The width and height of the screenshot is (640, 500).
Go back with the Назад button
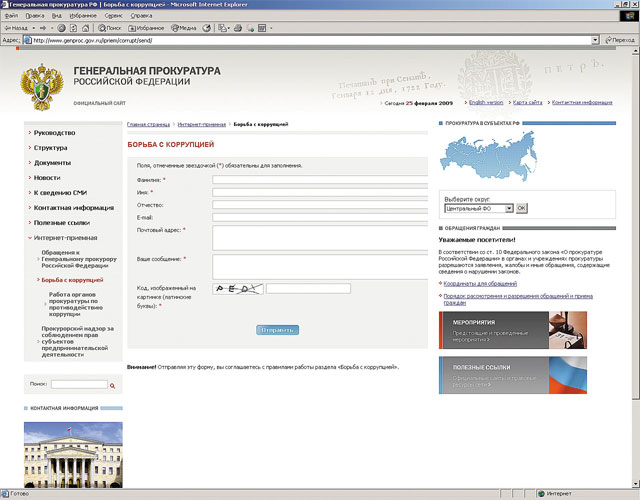coord(16,28)
